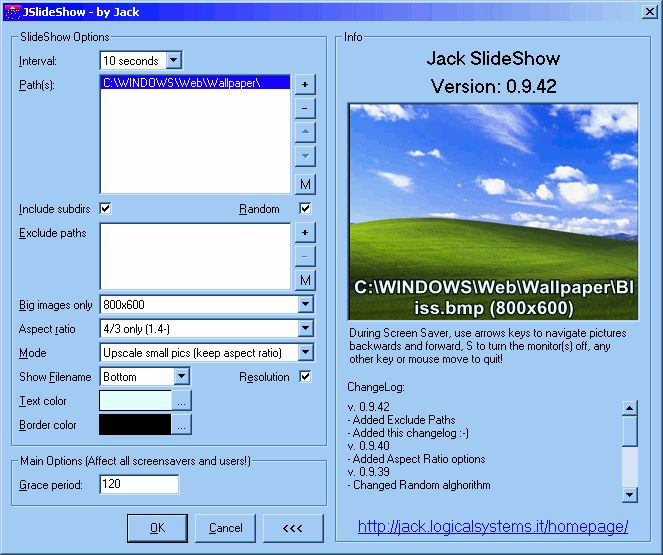Click changelog line 'Added Exclude Paths'

coord(401,420)
